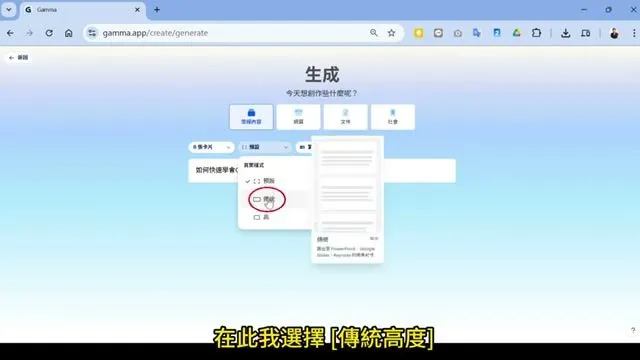640x360 pixels.
Task: Select the webpage content type card
Action: point(298,117)
